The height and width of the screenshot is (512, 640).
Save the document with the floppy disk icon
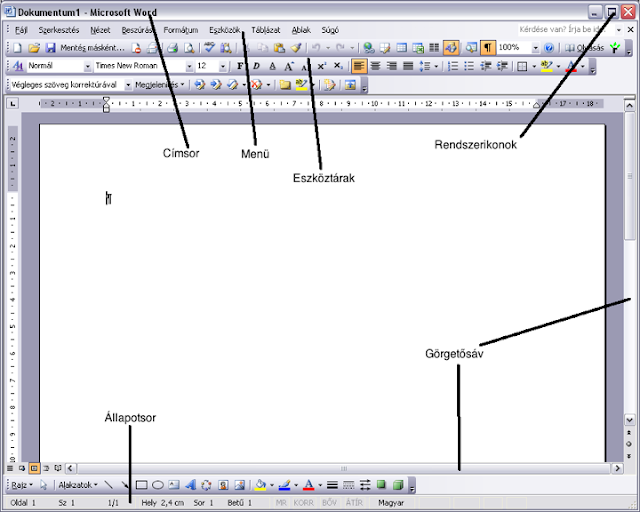[50, 48]
